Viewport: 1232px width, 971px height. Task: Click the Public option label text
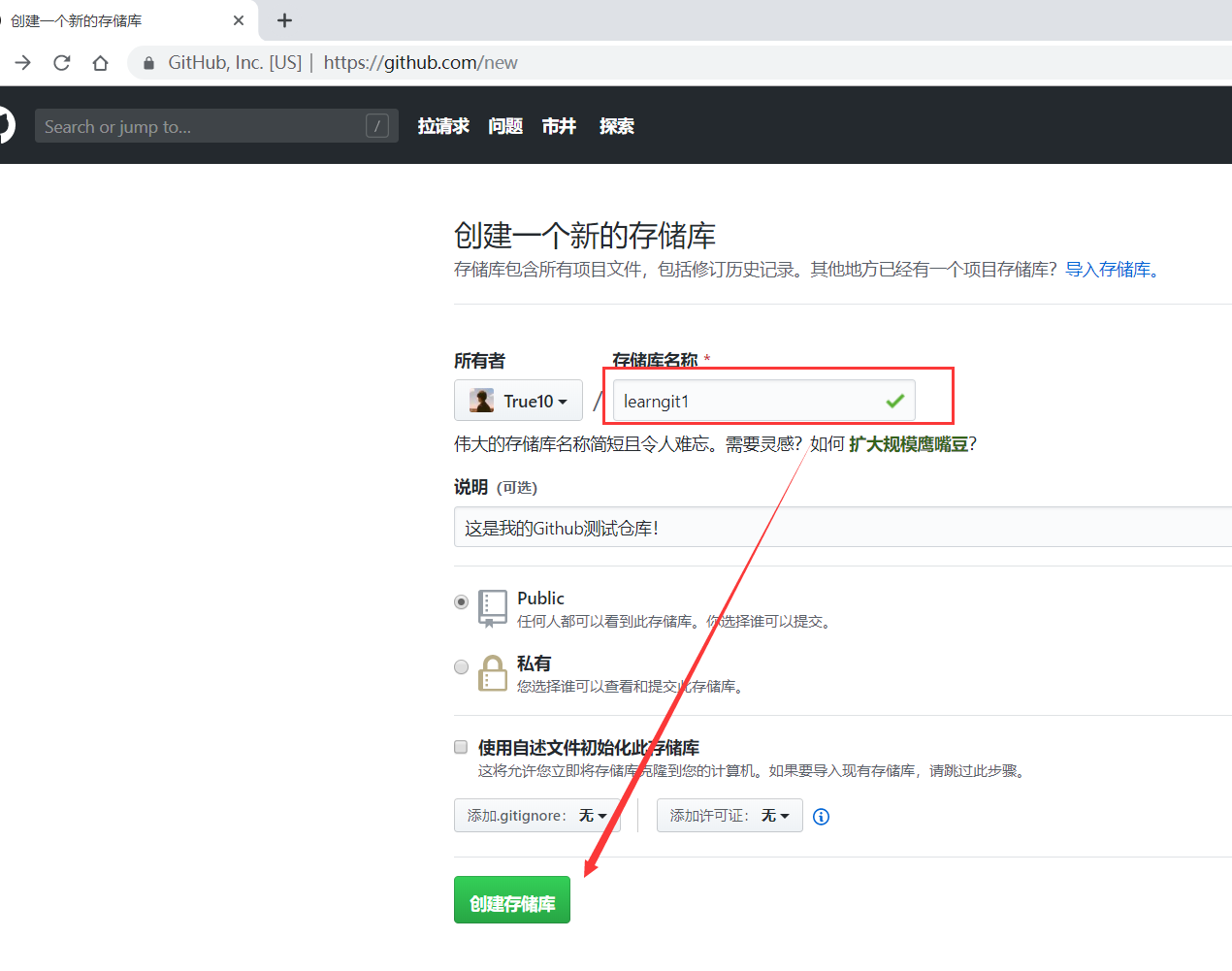540,599
